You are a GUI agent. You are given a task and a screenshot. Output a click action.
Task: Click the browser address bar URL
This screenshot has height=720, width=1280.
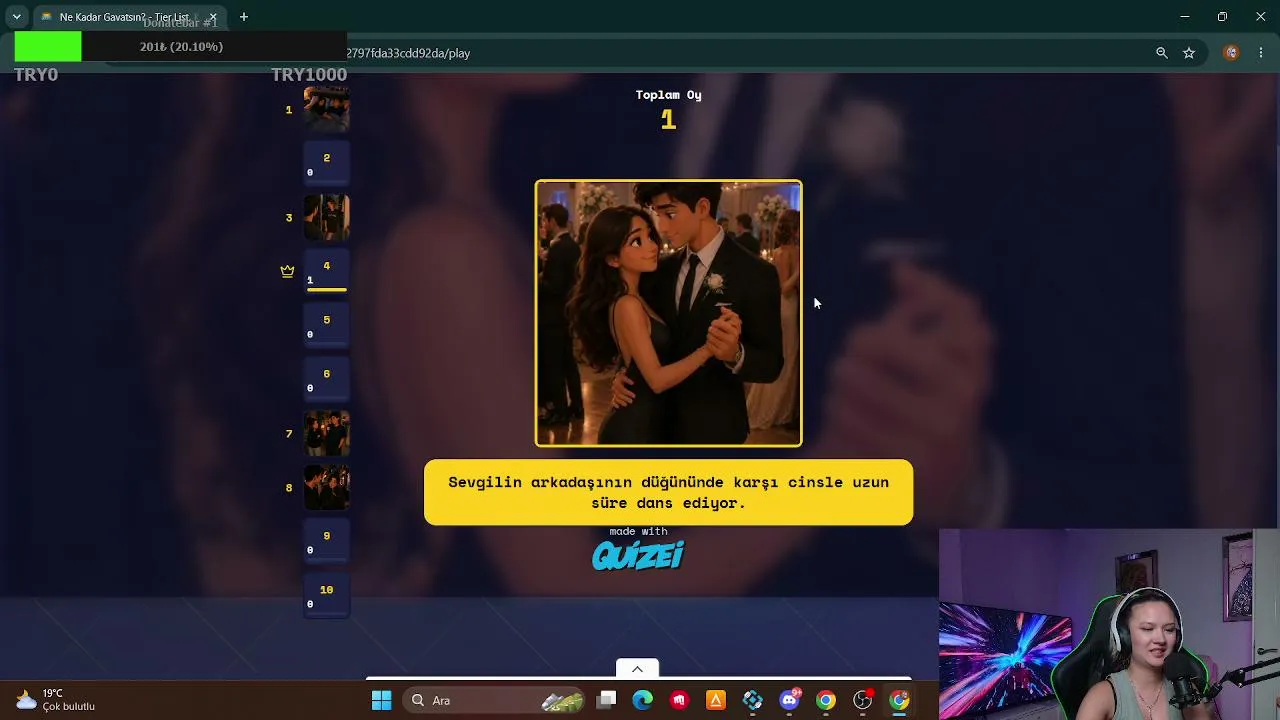[408, 53]
